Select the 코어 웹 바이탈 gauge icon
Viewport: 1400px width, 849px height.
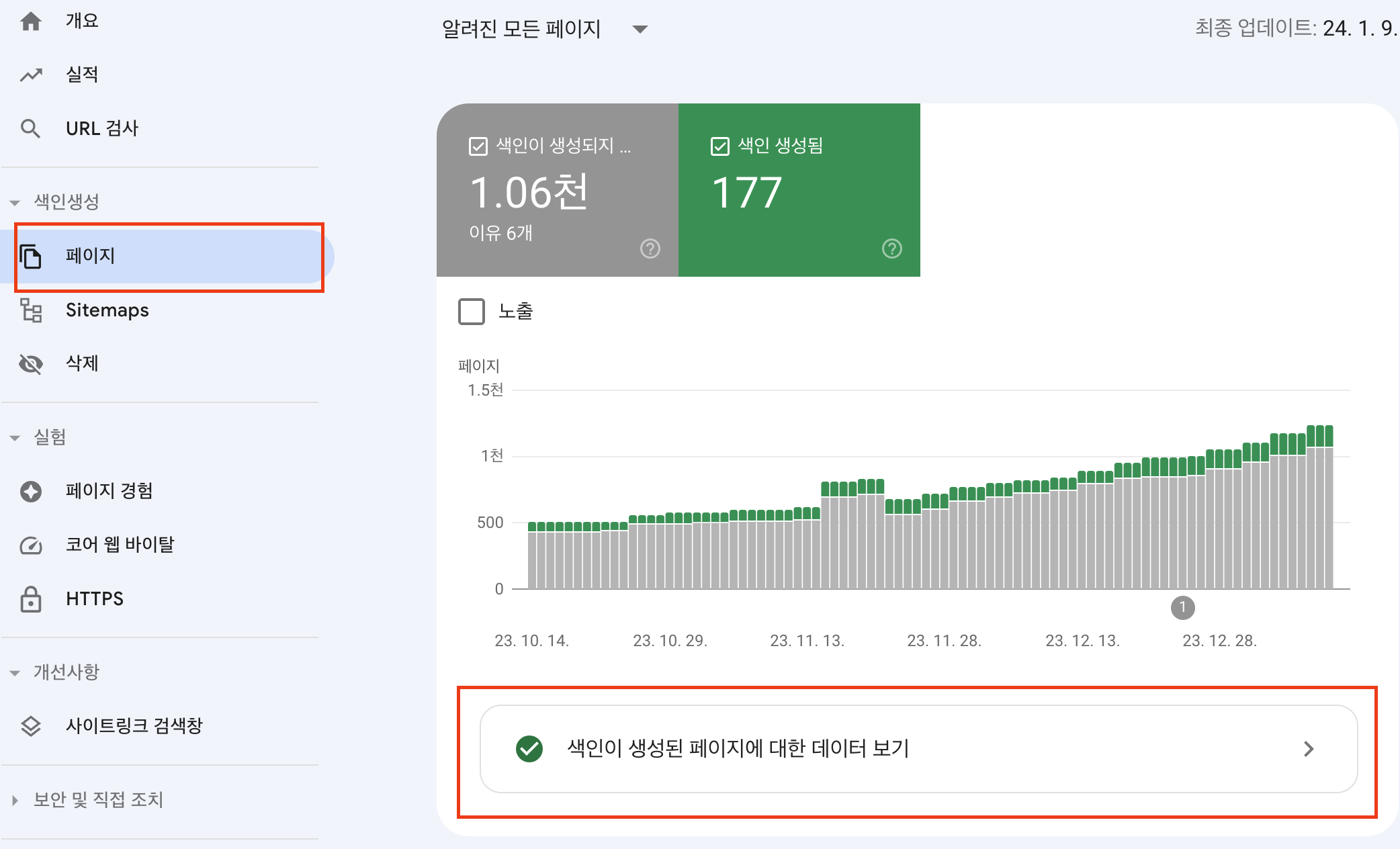31,545
